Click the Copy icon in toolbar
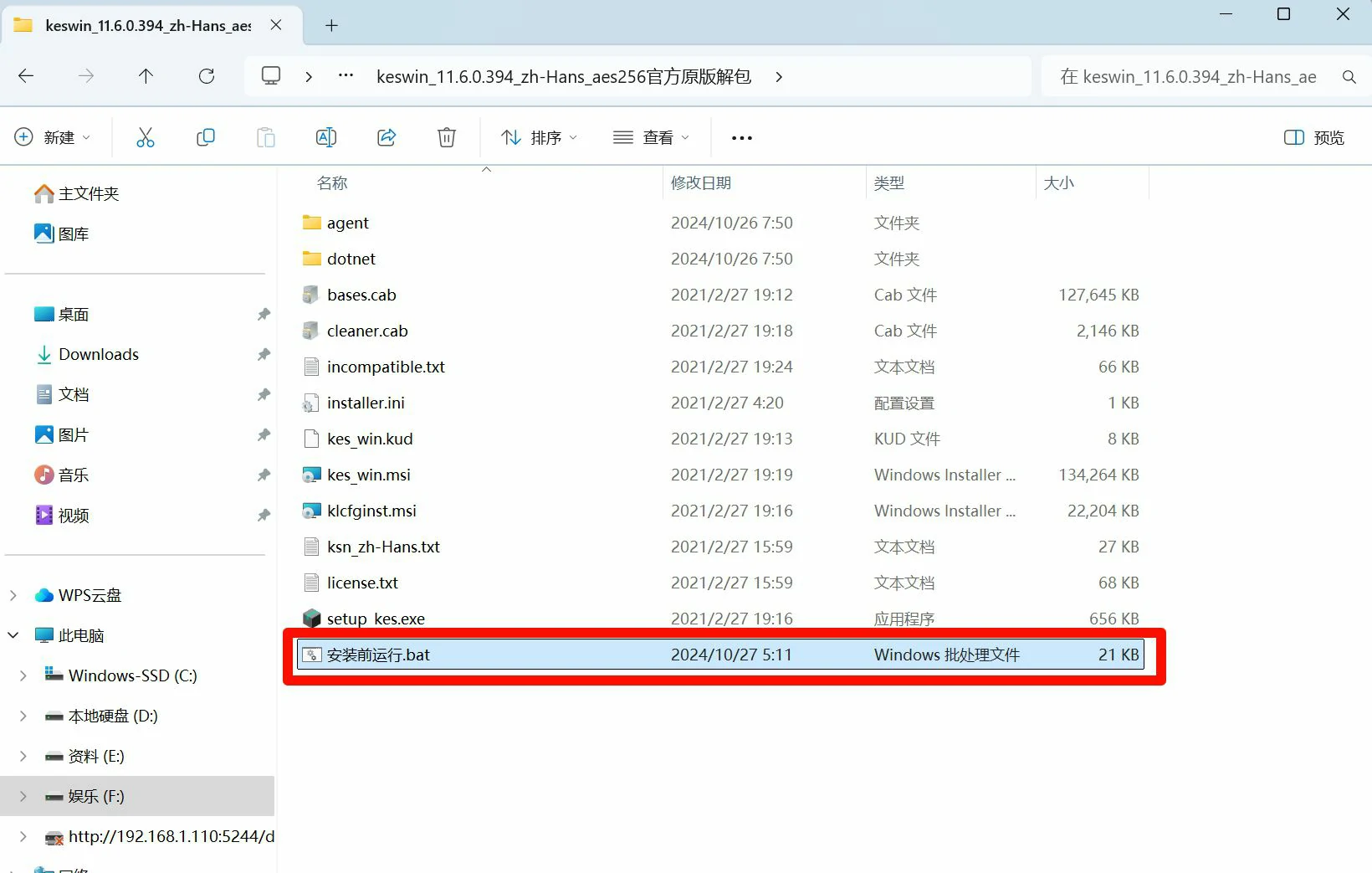Viewport: 1372px width, 873px height. tap(206, 137)
